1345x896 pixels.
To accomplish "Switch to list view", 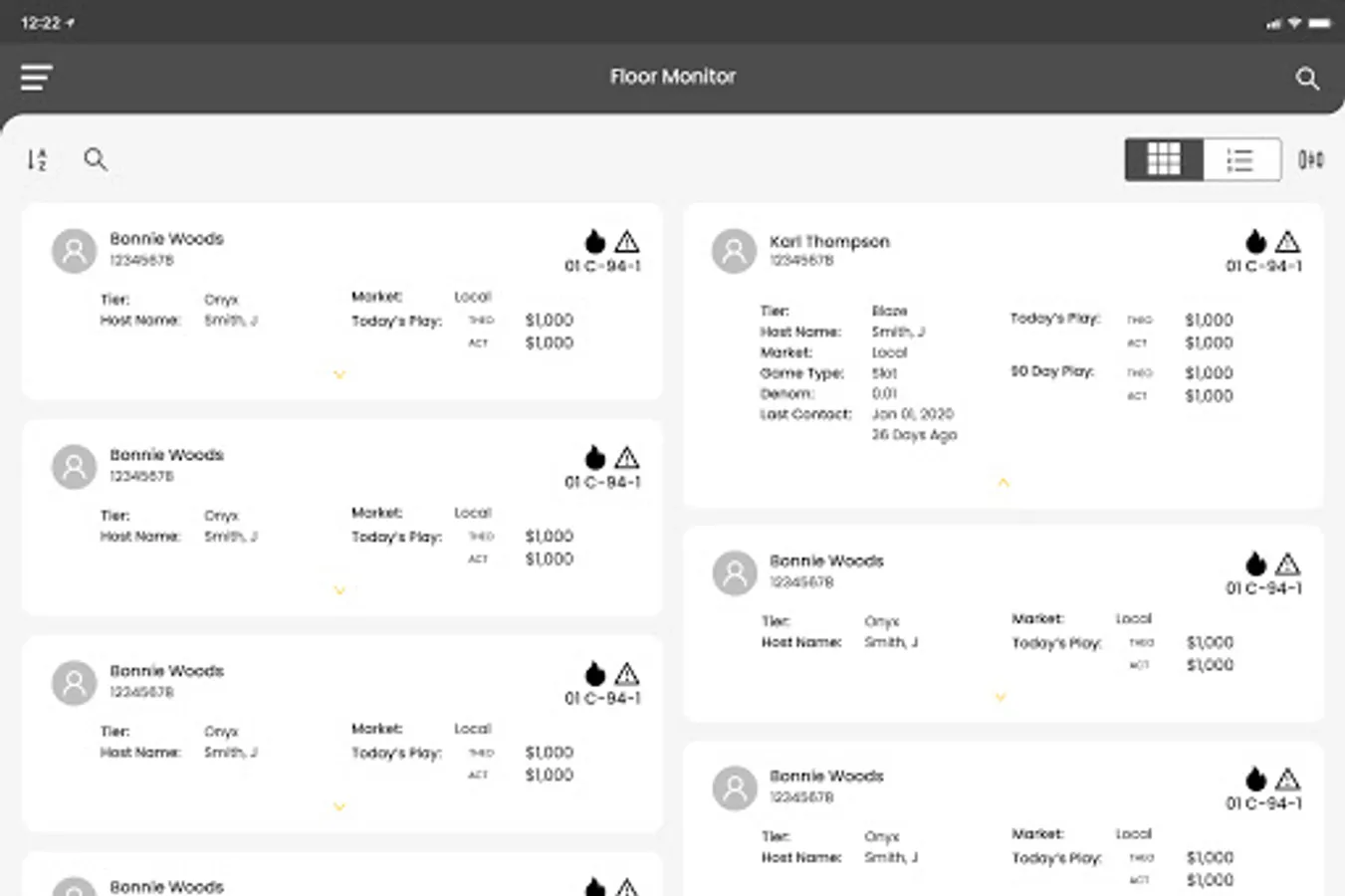I will click(x=1240, y=159).
